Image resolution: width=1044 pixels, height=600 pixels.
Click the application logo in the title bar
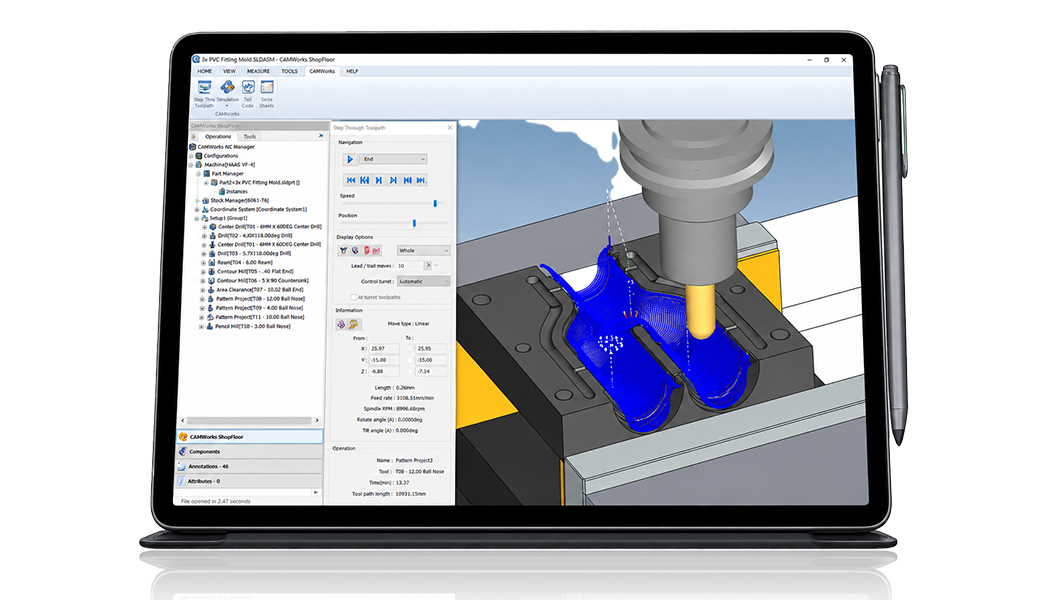[196, 59]
